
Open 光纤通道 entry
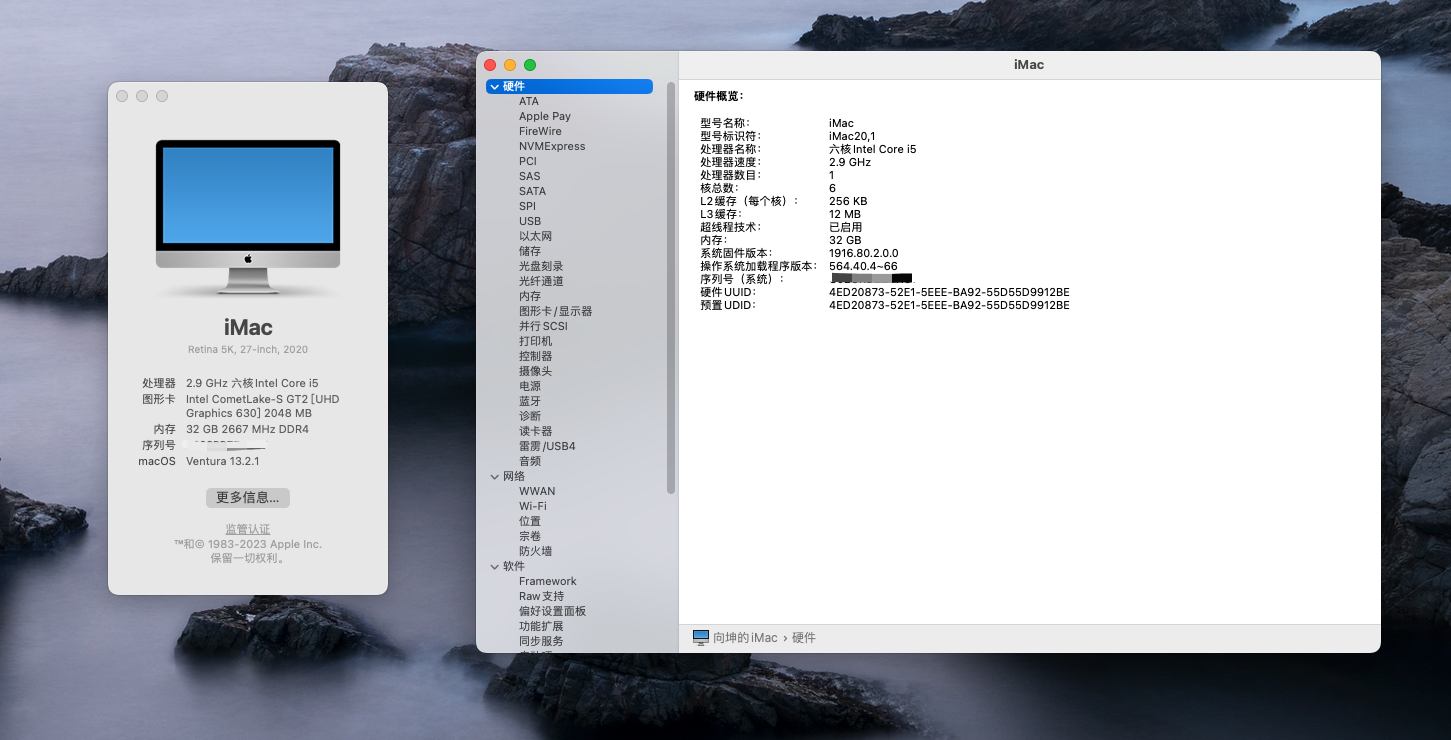coord(541,281)
